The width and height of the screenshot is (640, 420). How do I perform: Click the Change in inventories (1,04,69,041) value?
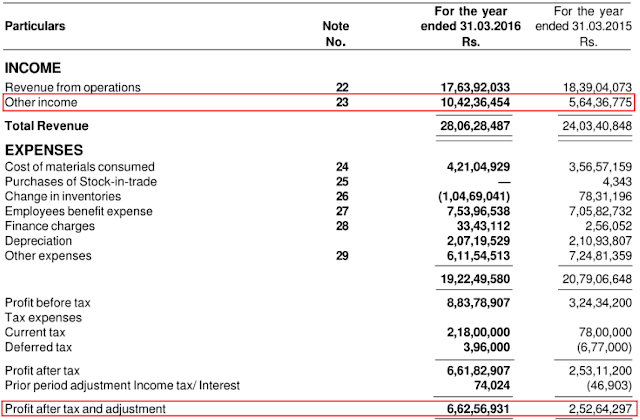click(x=474, y=197)
